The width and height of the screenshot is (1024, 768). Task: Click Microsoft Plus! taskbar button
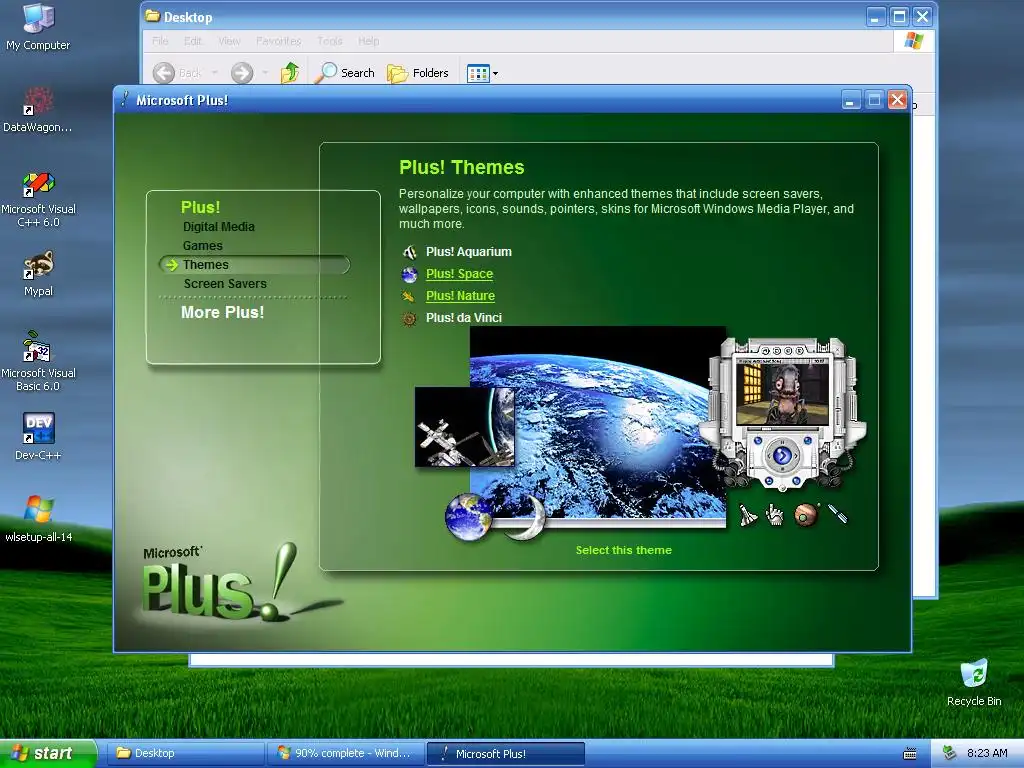[505, 754]
